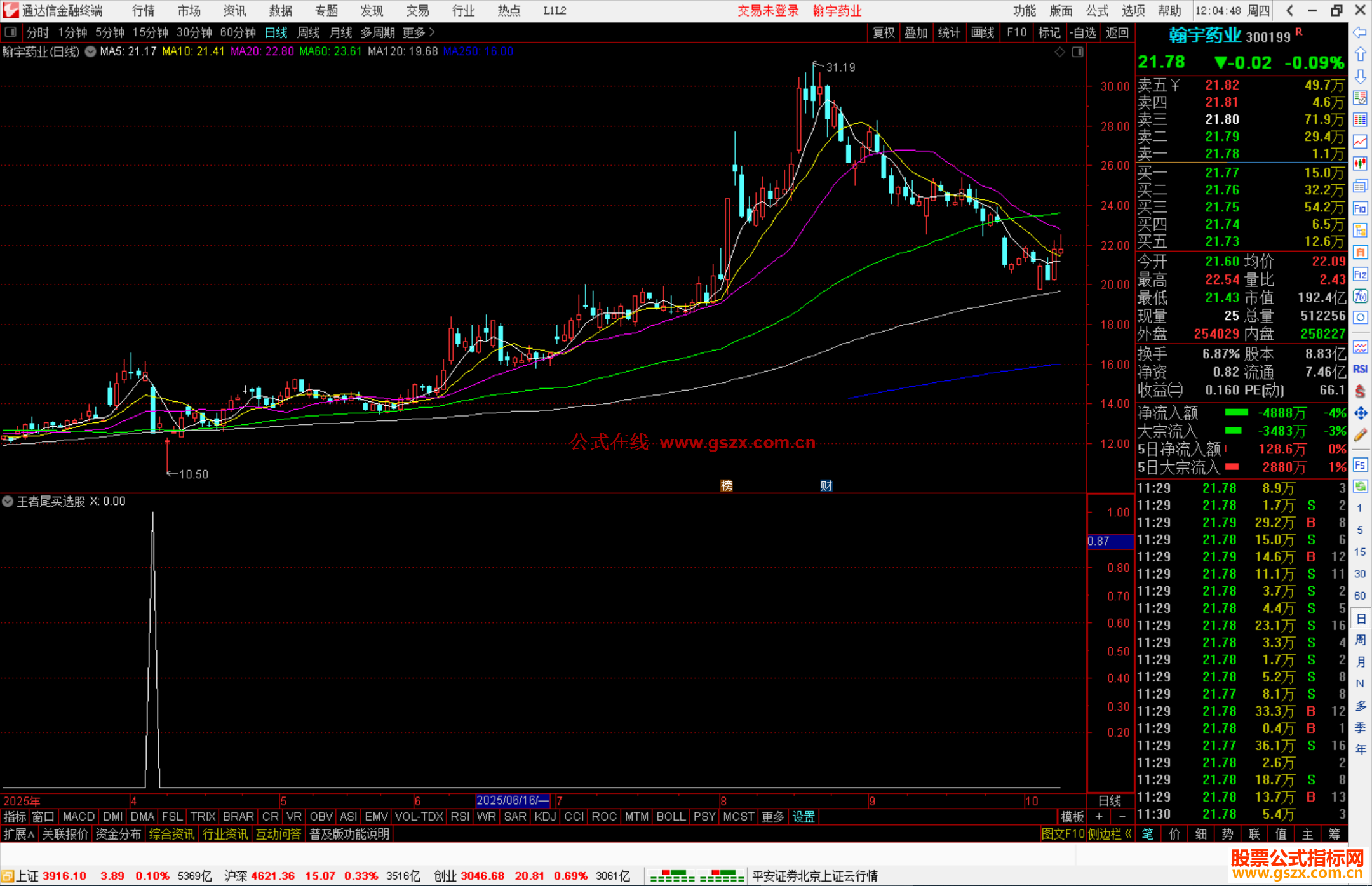
Task: Switch to the 周线 weekly period tab
Action: point(309,32)
